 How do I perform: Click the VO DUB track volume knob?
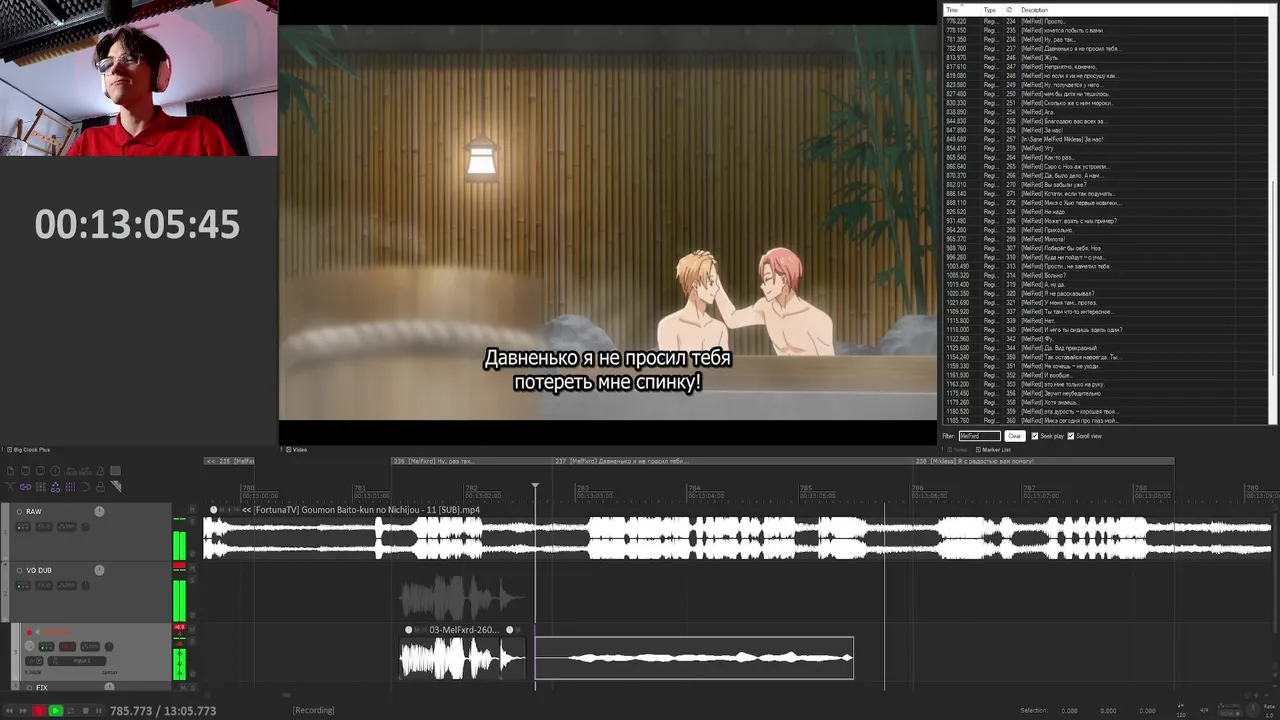click(x=99, y=571)
